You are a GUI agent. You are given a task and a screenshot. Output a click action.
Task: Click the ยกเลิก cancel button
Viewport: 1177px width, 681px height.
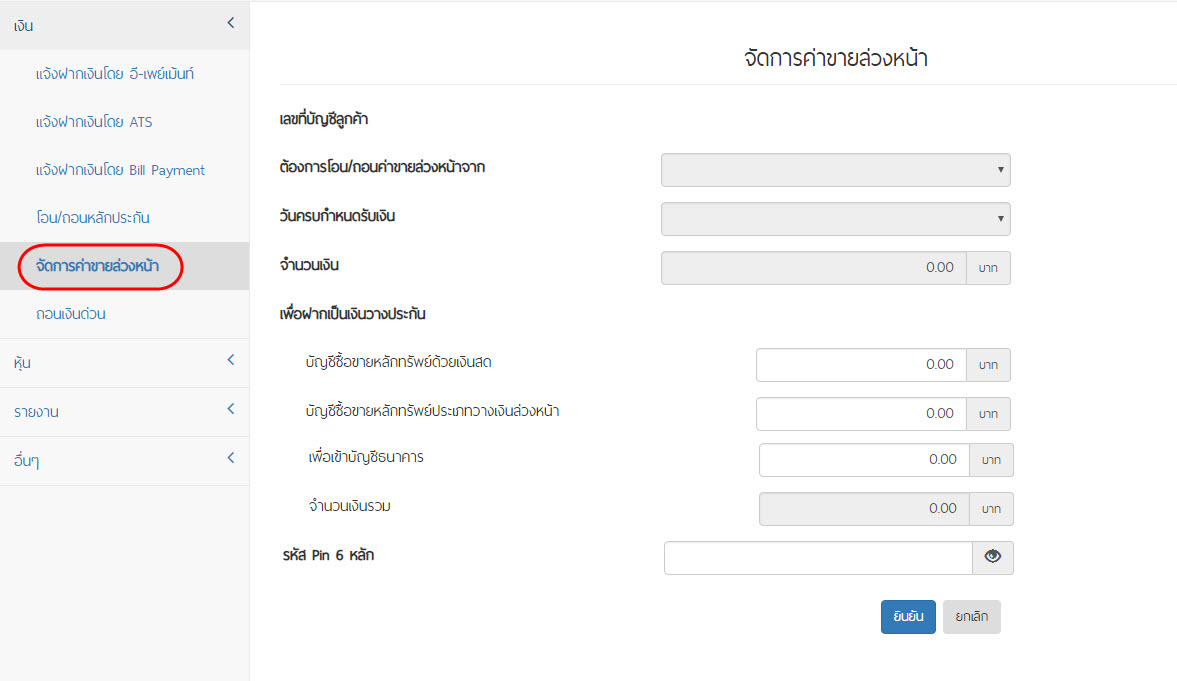pos(971,616)
